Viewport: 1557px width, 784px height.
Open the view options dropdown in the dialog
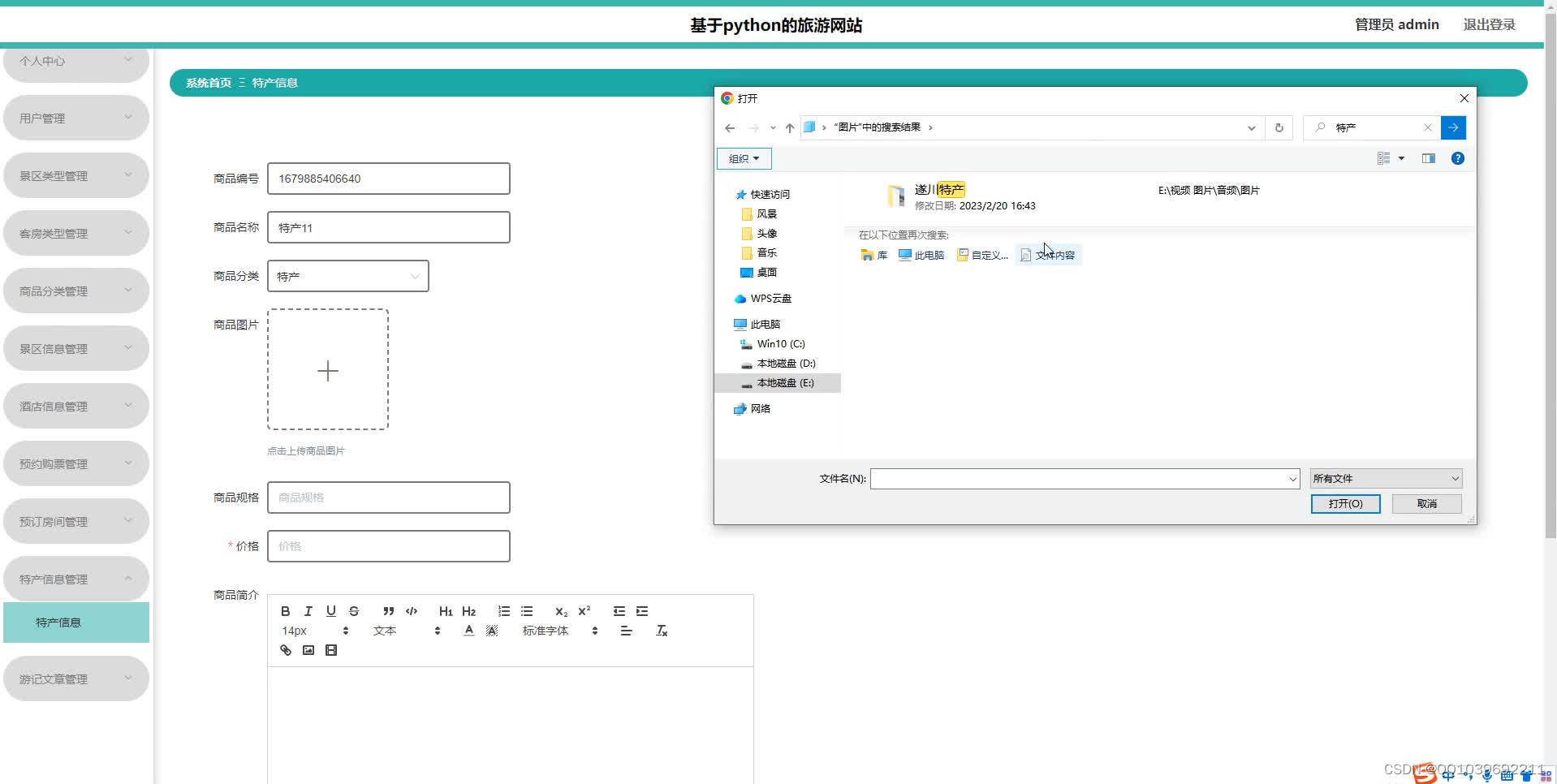(x=1401, y=159)
